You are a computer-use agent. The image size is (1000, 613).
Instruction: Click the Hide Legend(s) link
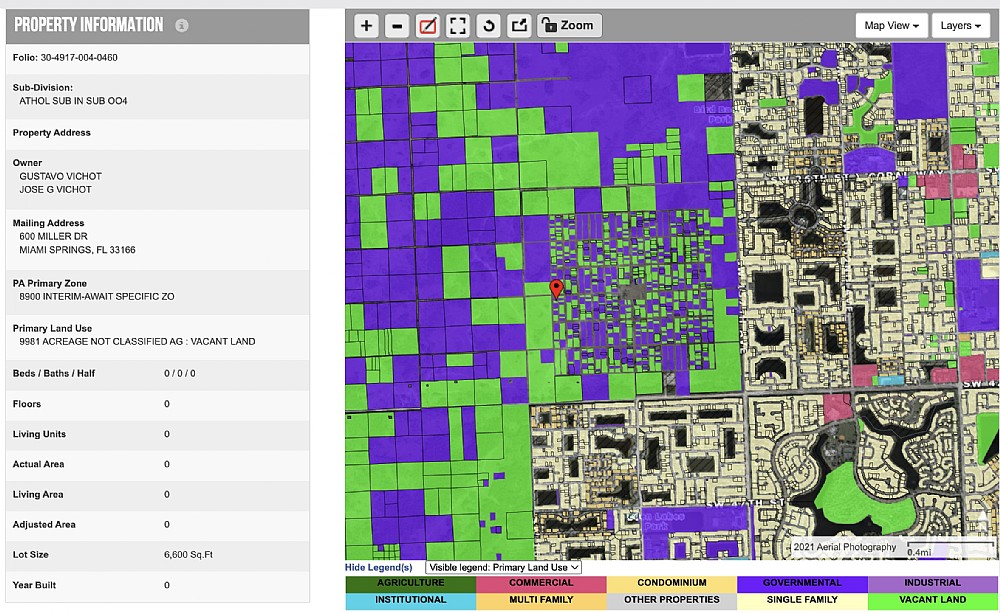pyautogui.click(x=379, y=567)
